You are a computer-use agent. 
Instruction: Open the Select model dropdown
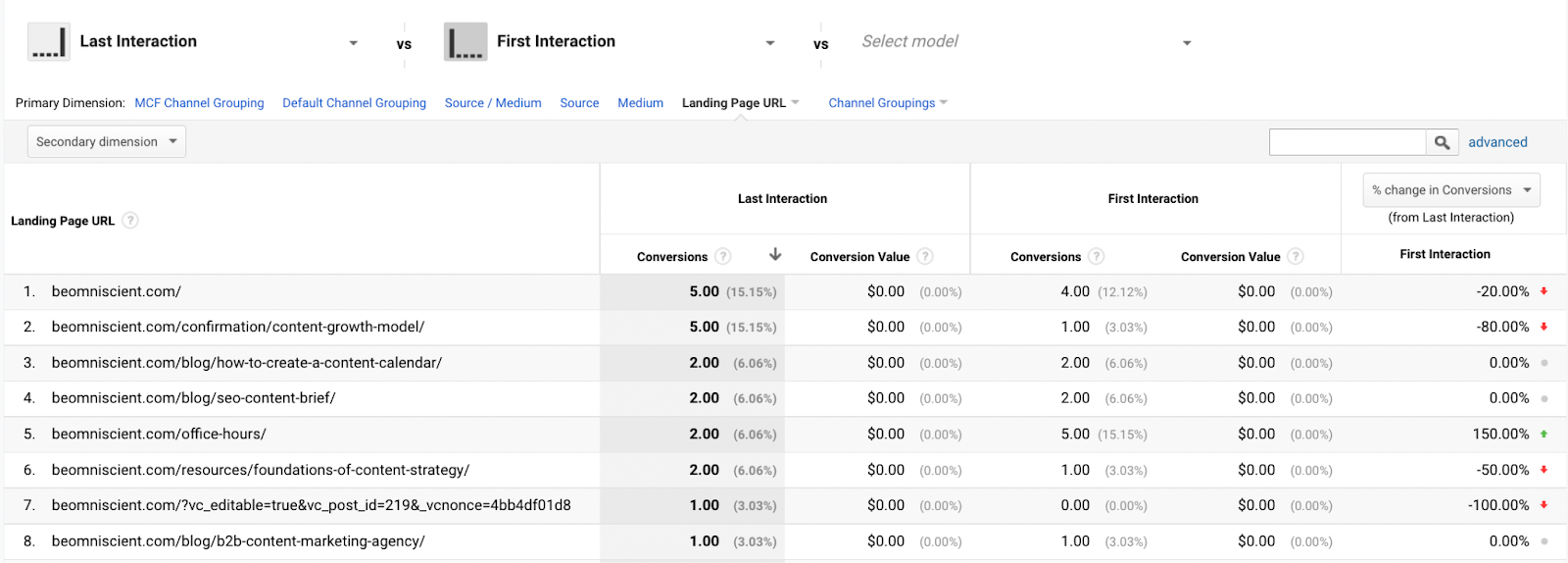pyautogui.click(x=1187, y=43)
